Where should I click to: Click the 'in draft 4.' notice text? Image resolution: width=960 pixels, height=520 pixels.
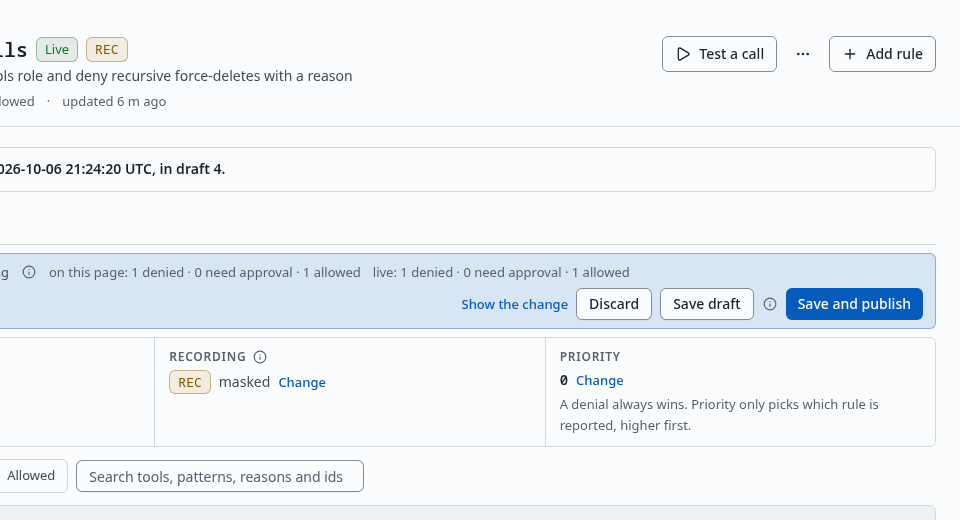click(x=192, y=169)
